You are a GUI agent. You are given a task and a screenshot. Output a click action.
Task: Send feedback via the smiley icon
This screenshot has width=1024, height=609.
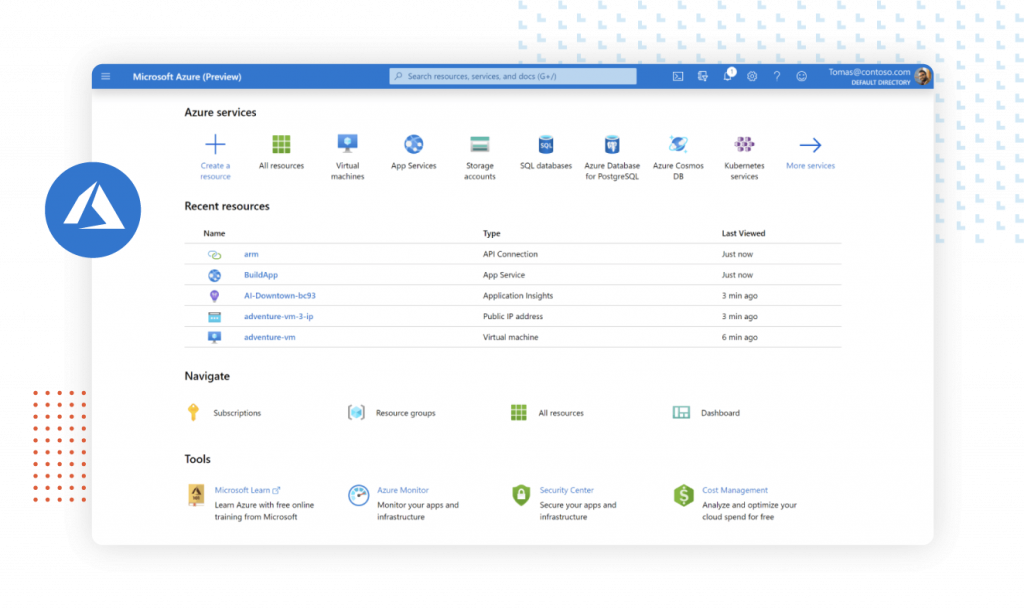802,76
